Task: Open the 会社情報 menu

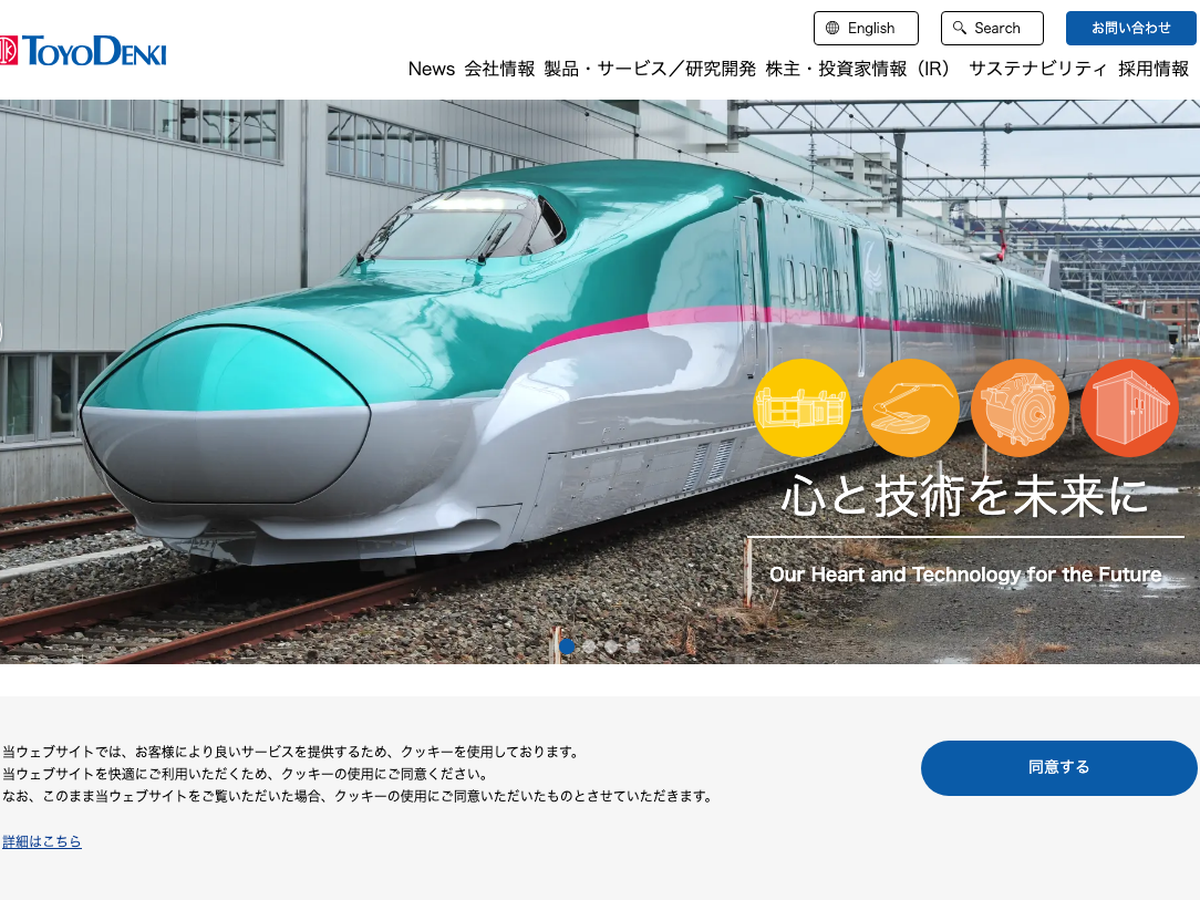Action: pyautogui.click(x=499, y=69)
